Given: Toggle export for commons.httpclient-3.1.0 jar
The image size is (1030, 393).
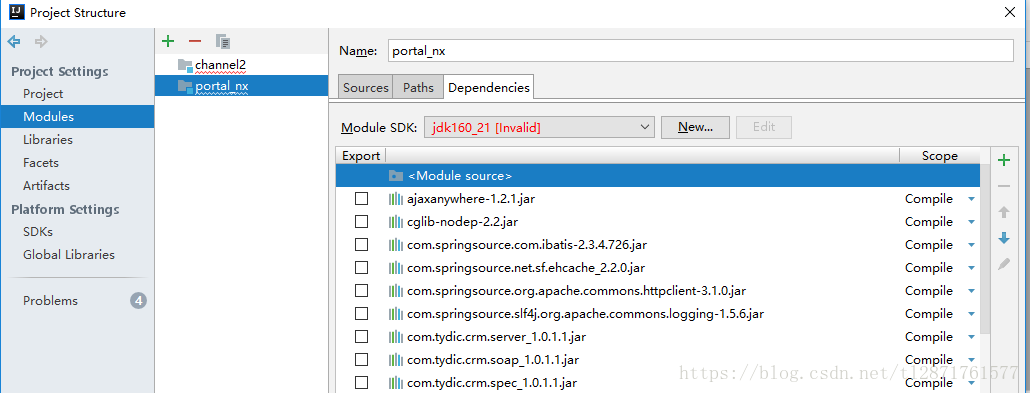Looking at the screenshot, I should click(x=361, y=290).
